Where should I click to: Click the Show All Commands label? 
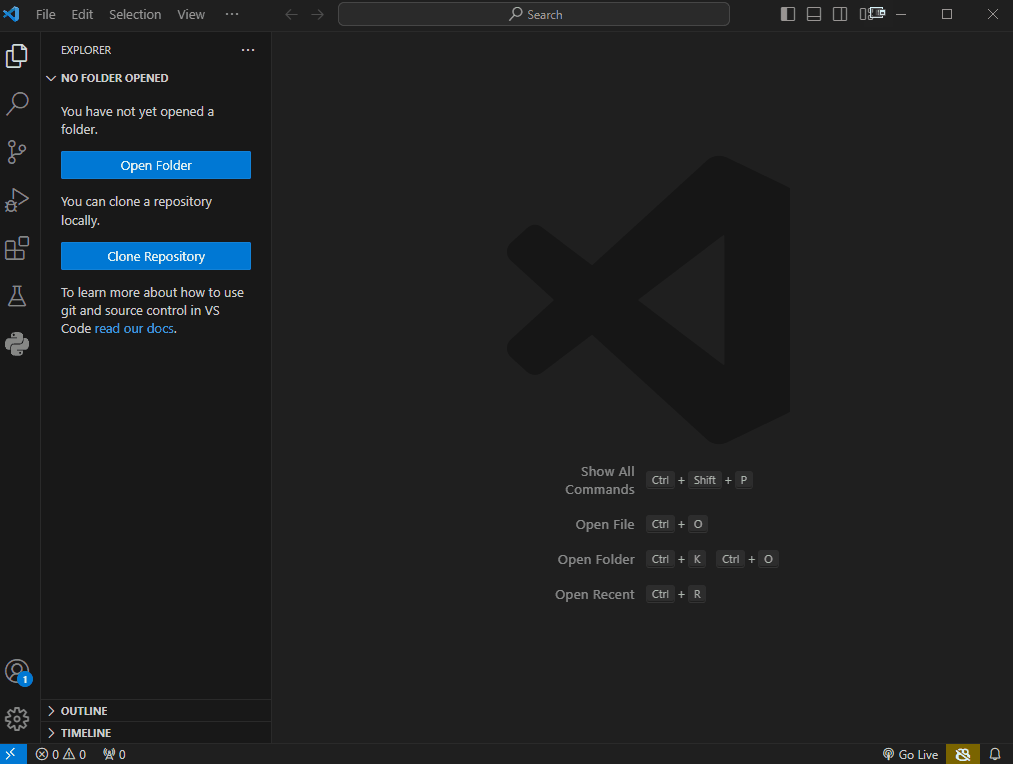pos(600,480)
